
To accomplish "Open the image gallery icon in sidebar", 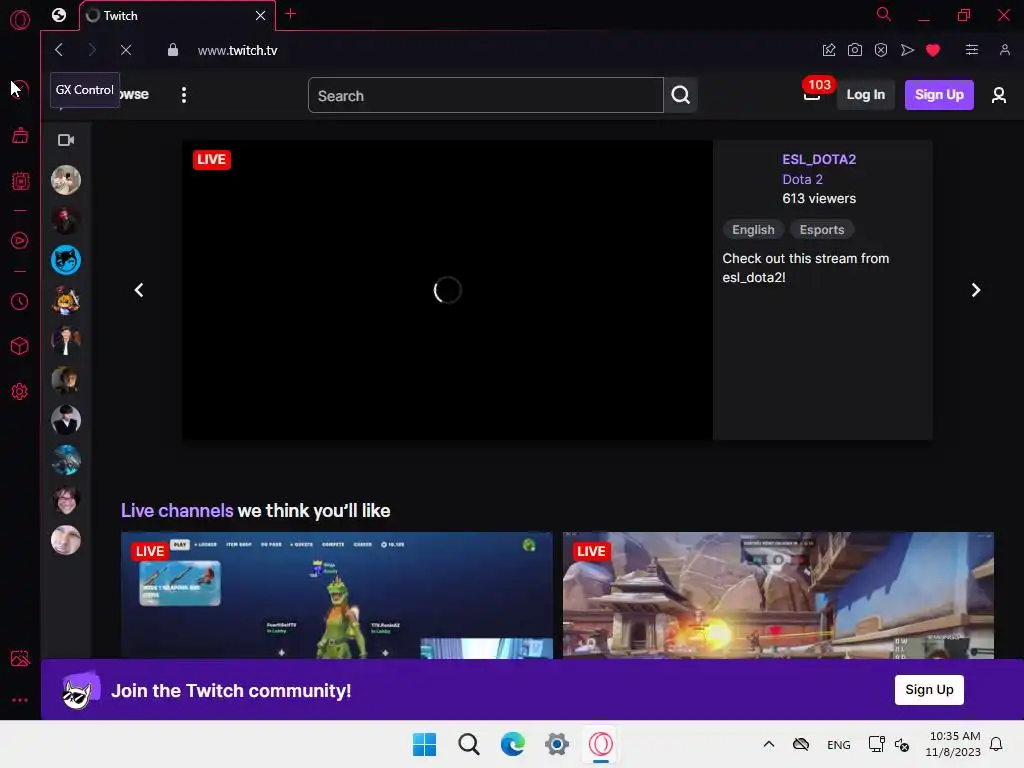I will 20,658.
